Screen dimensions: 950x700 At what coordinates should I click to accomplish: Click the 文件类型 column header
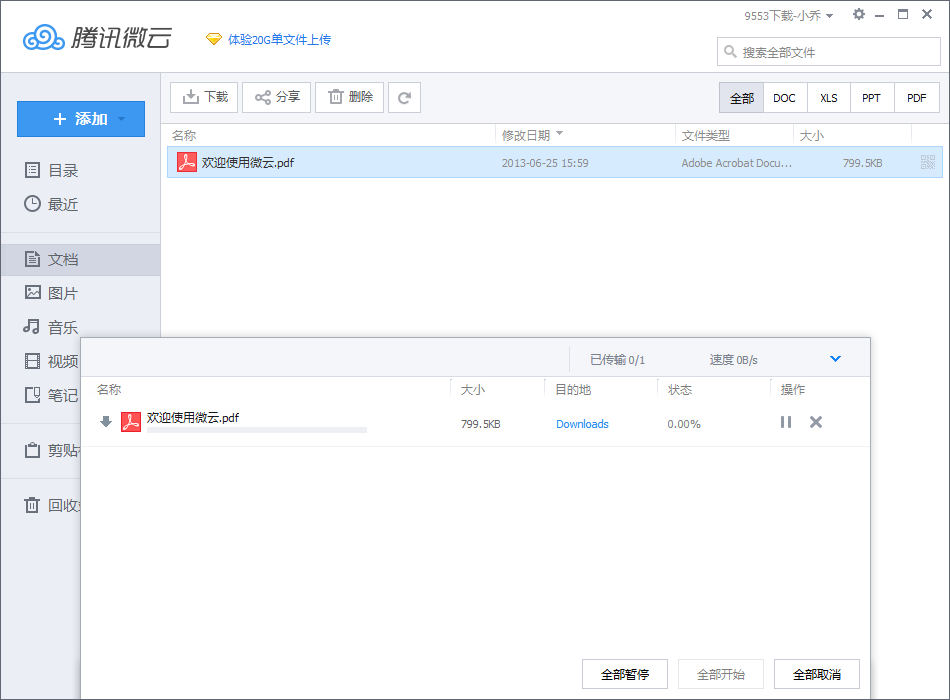click(x=706, y=135)
